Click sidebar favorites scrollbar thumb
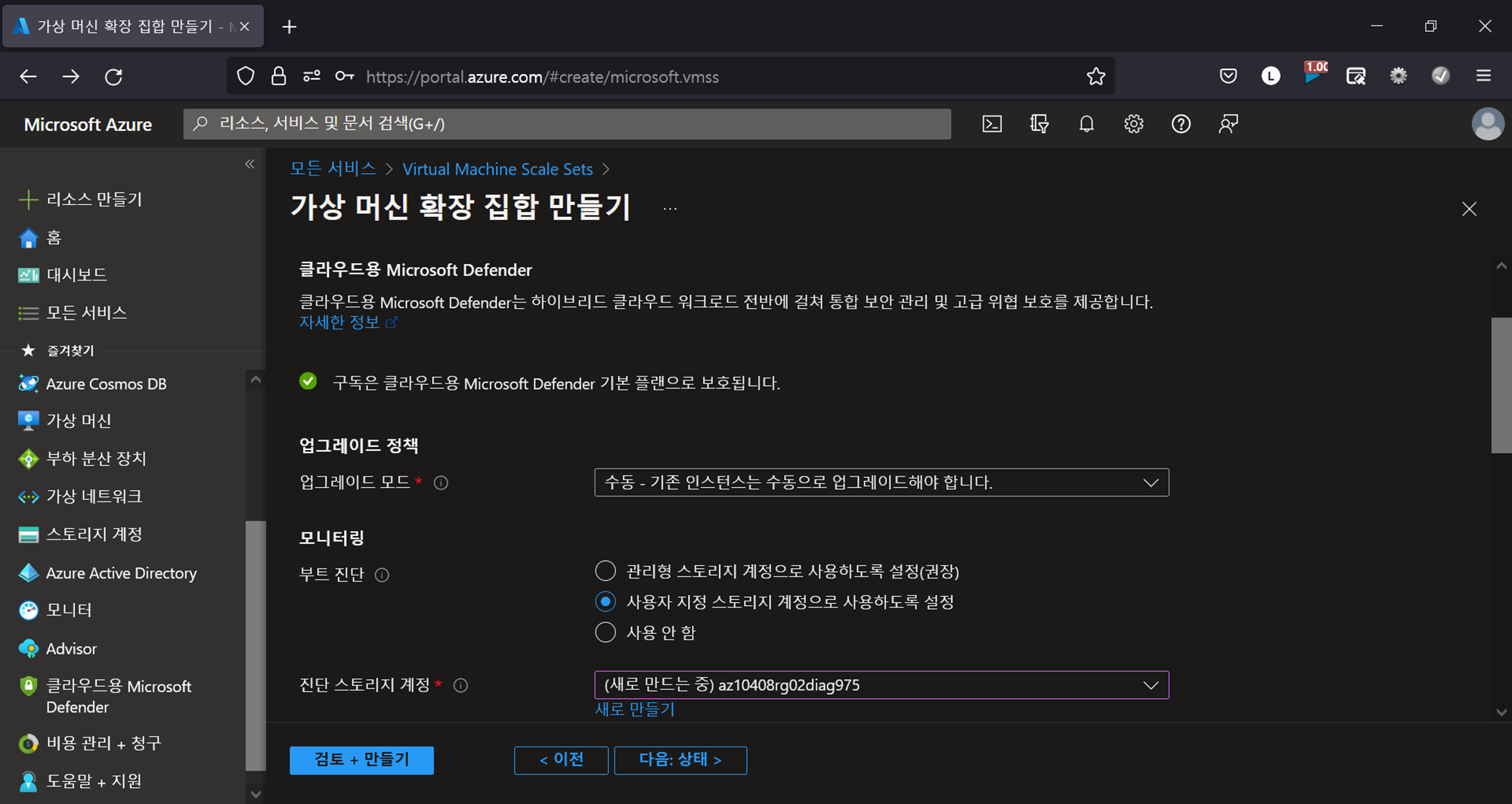Screen dimensions: 1512x804 click(256, 645)
